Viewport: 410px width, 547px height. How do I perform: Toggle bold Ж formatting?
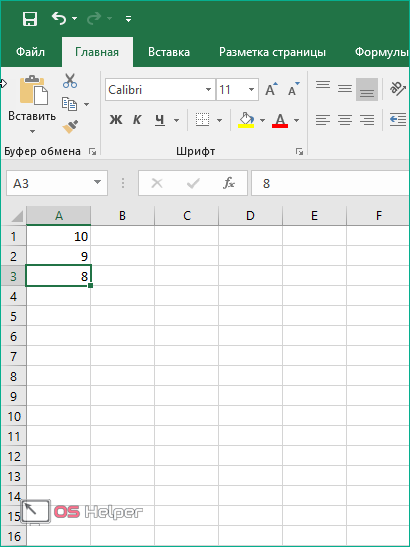(x=116, y=120)
